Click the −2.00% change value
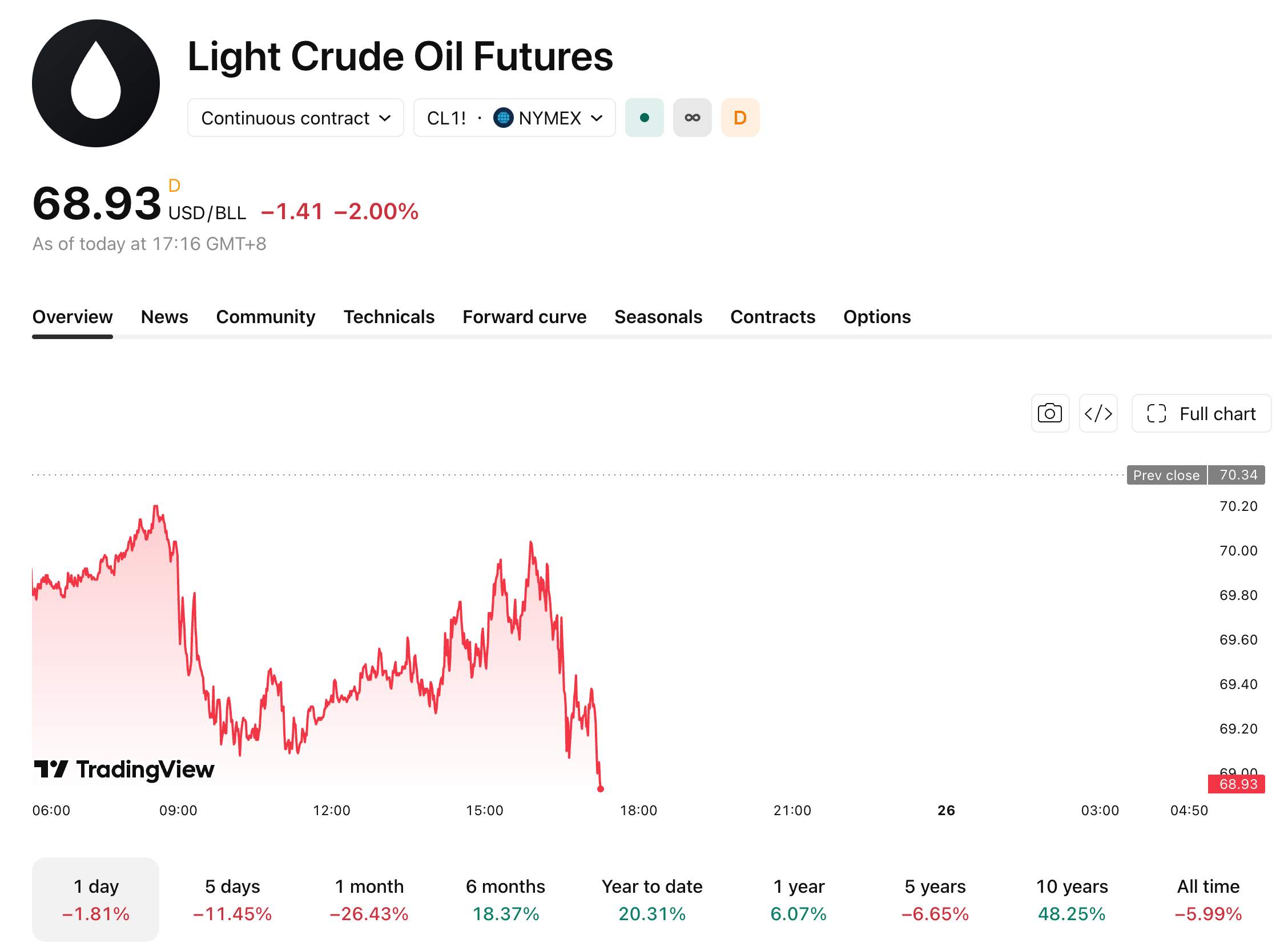Screen dimensions: 1288x951 tap(377, 212)
